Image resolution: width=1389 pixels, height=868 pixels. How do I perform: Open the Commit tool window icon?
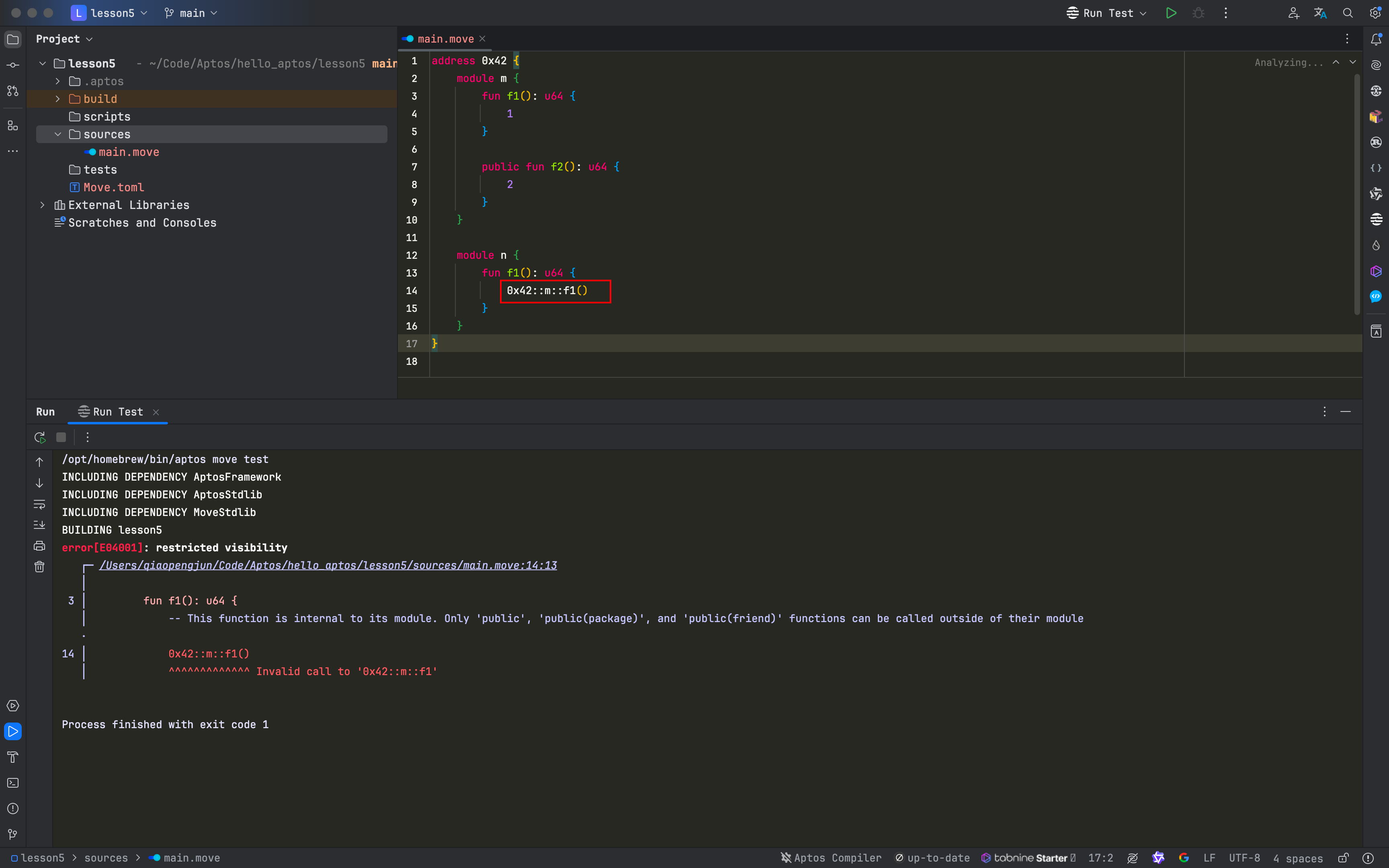click(x=12, y=65)
